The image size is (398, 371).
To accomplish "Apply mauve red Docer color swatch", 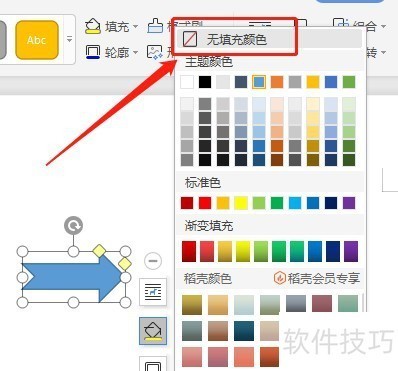I will coord(322,303).
